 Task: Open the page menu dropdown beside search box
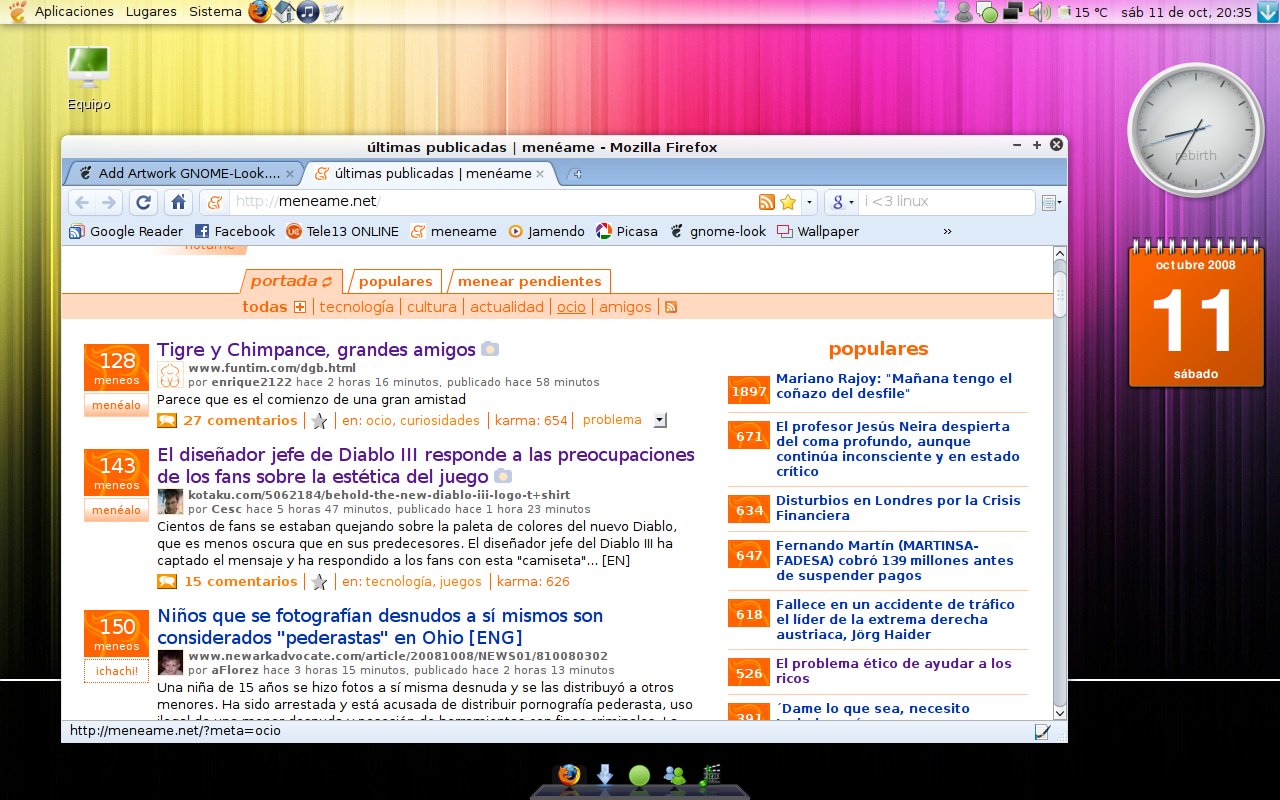tap(1051, 202)
